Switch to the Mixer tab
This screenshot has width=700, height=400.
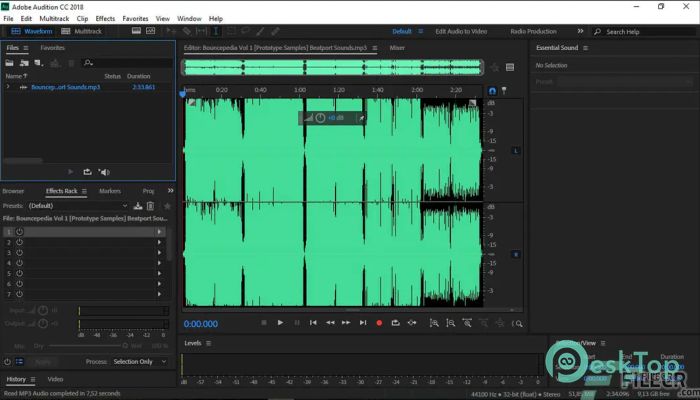397,48
